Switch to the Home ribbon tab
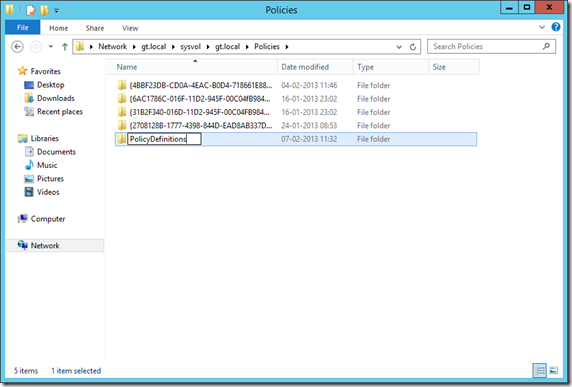Viewport: 572px width, 387px height. coord(59,28)
